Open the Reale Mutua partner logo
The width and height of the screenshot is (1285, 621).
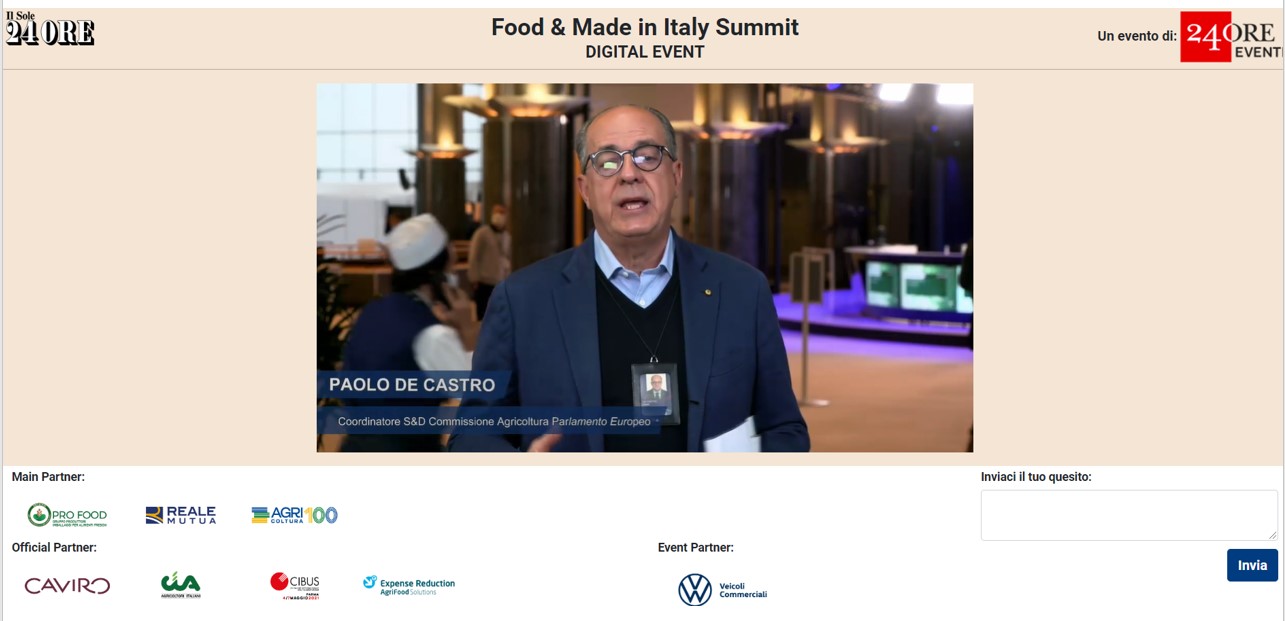180,515
